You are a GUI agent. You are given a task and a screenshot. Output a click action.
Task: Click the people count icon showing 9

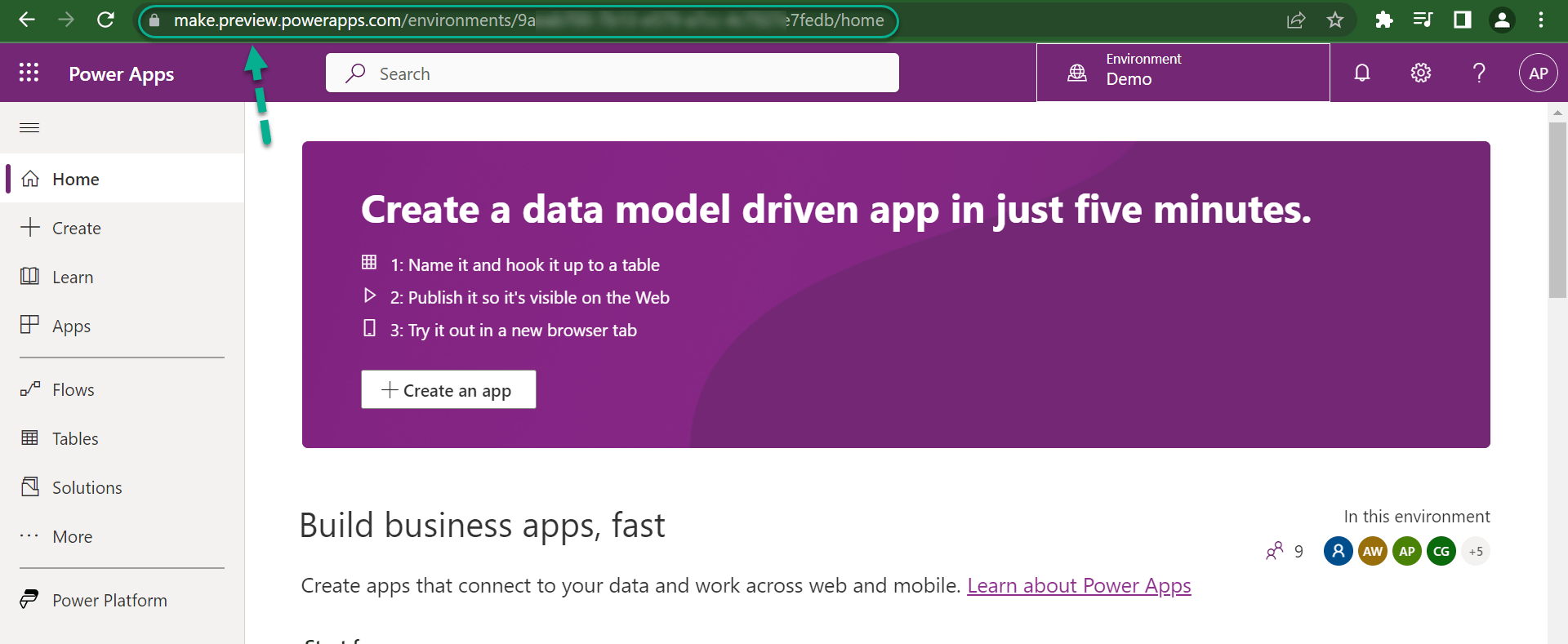pos(1275,551)
